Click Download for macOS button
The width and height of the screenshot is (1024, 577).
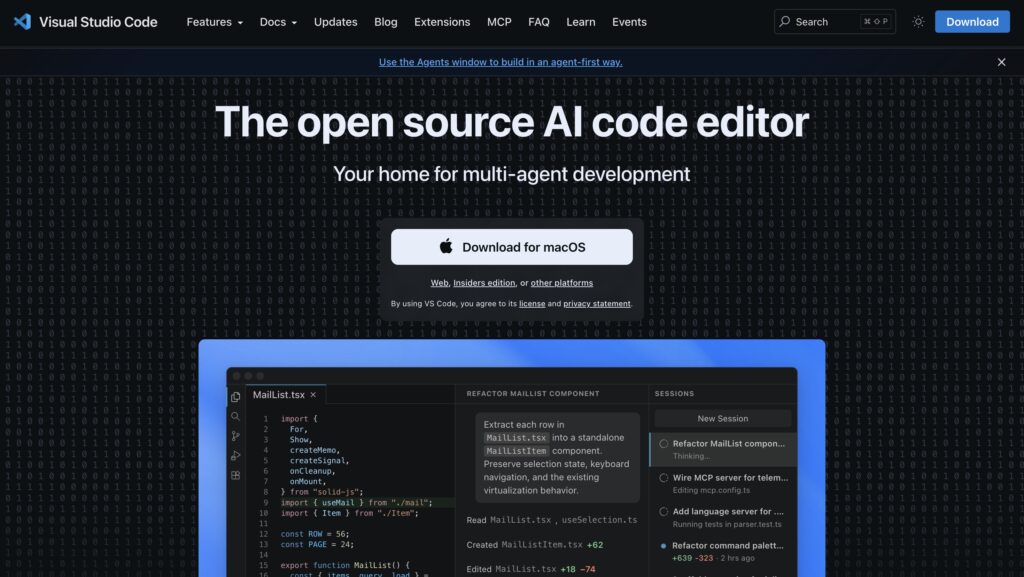[x=512, y=247]
